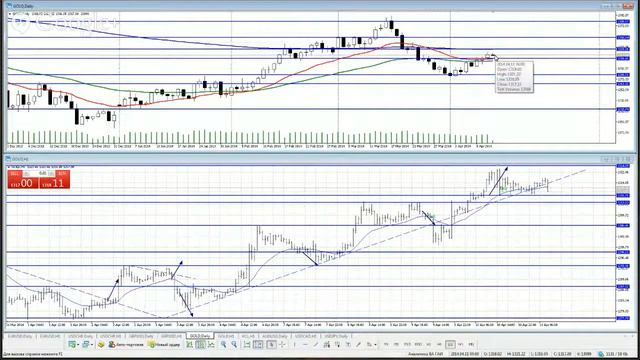Expand the profiles dropdown arrow
This screenshot has height=360, width=640.
click(92, 344)
